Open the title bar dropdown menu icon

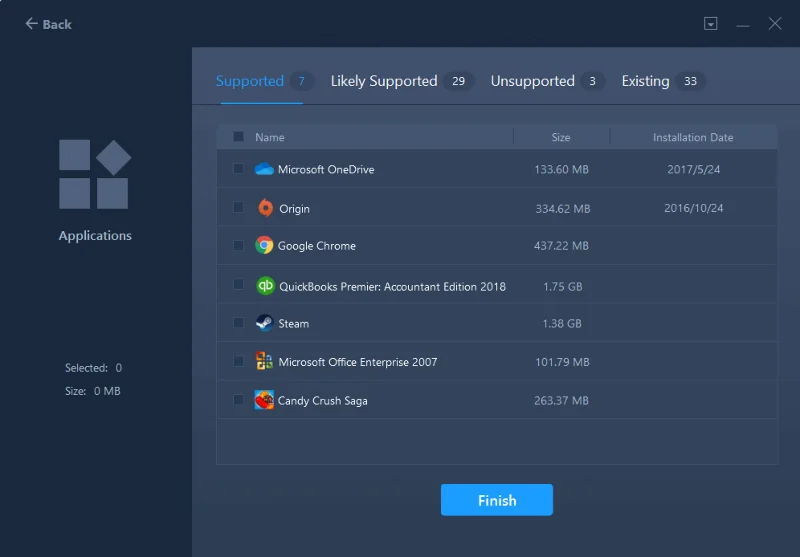point(710,23)
